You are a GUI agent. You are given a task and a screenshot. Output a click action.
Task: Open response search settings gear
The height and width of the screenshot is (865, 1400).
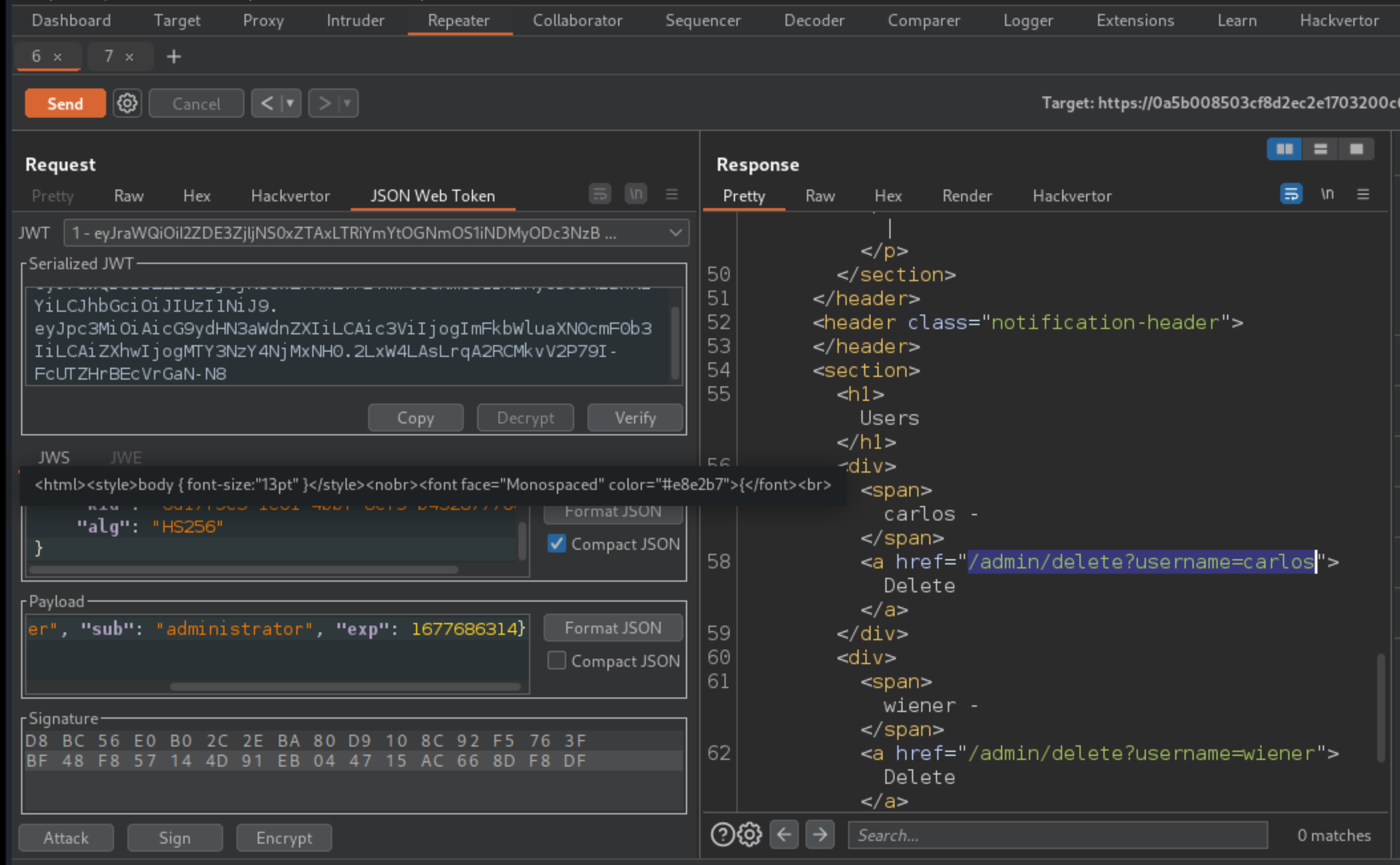750,834
